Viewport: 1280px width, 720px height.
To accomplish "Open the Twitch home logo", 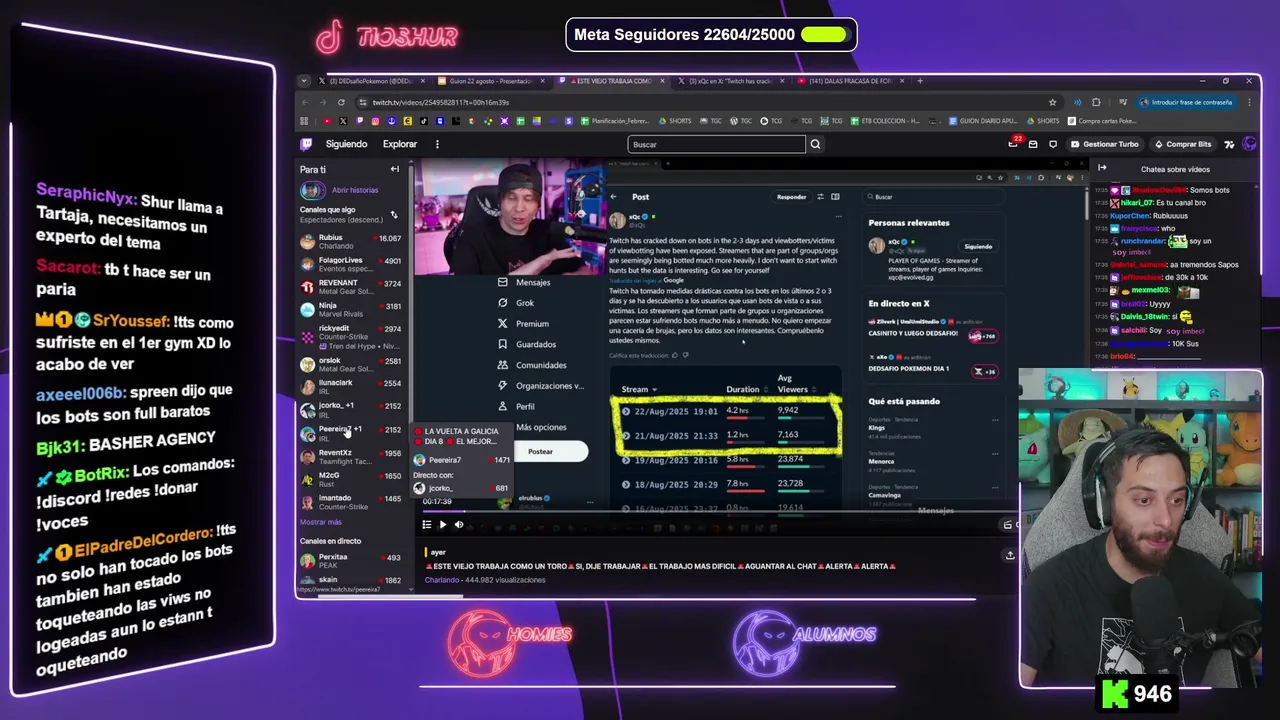I will pyautogui.click(x=306, y=144).
